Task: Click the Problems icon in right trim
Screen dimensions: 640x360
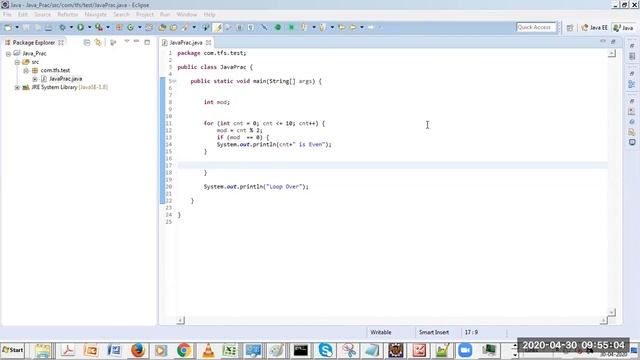Action: (x=632, y=111)
